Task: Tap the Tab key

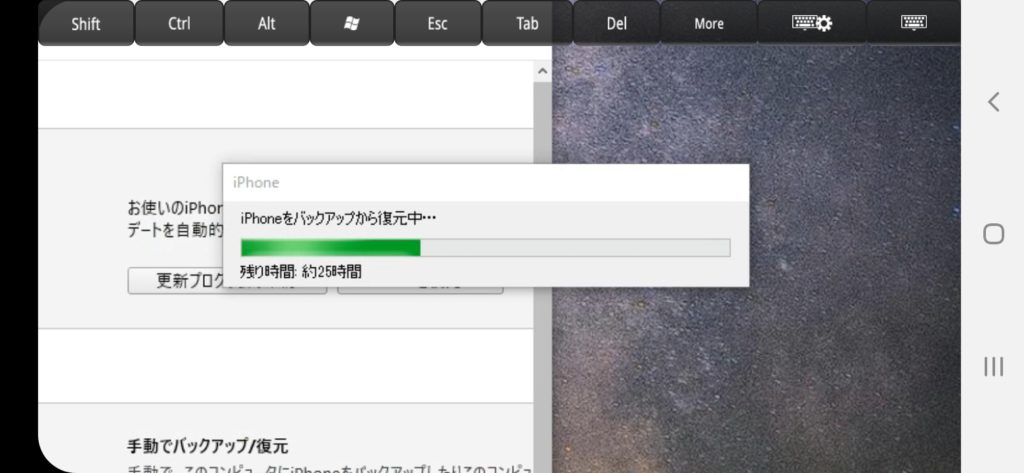Action: tap(527, 24)
